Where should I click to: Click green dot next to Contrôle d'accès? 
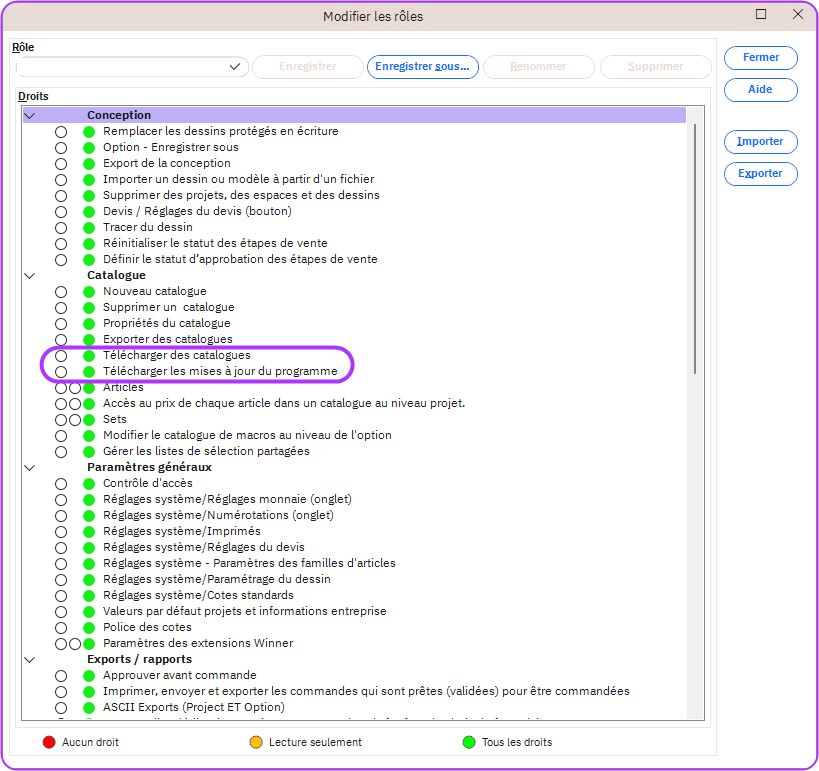pyautogui.click(x=89, y=483)
